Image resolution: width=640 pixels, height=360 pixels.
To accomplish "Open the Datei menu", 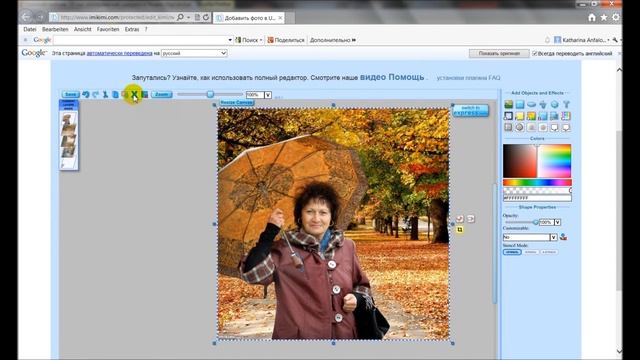I will [29, 29].
